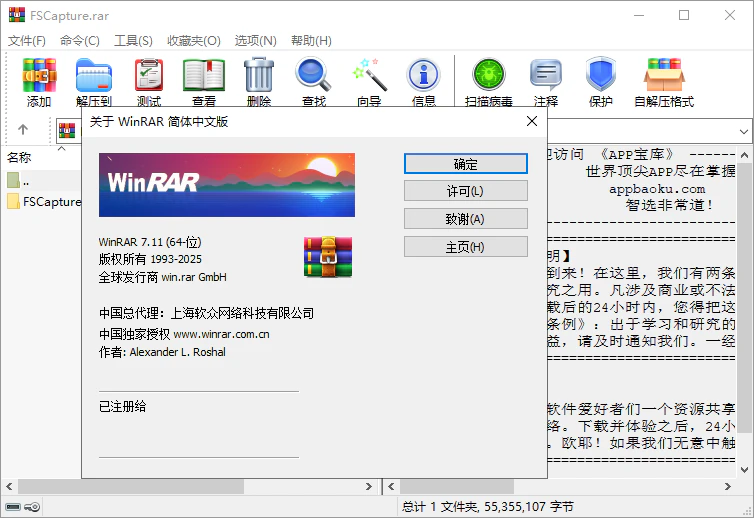Click the "已注册给" registration text
Image resolution: width=754 pixels, height=518 pixels.
tap(123, 406)
